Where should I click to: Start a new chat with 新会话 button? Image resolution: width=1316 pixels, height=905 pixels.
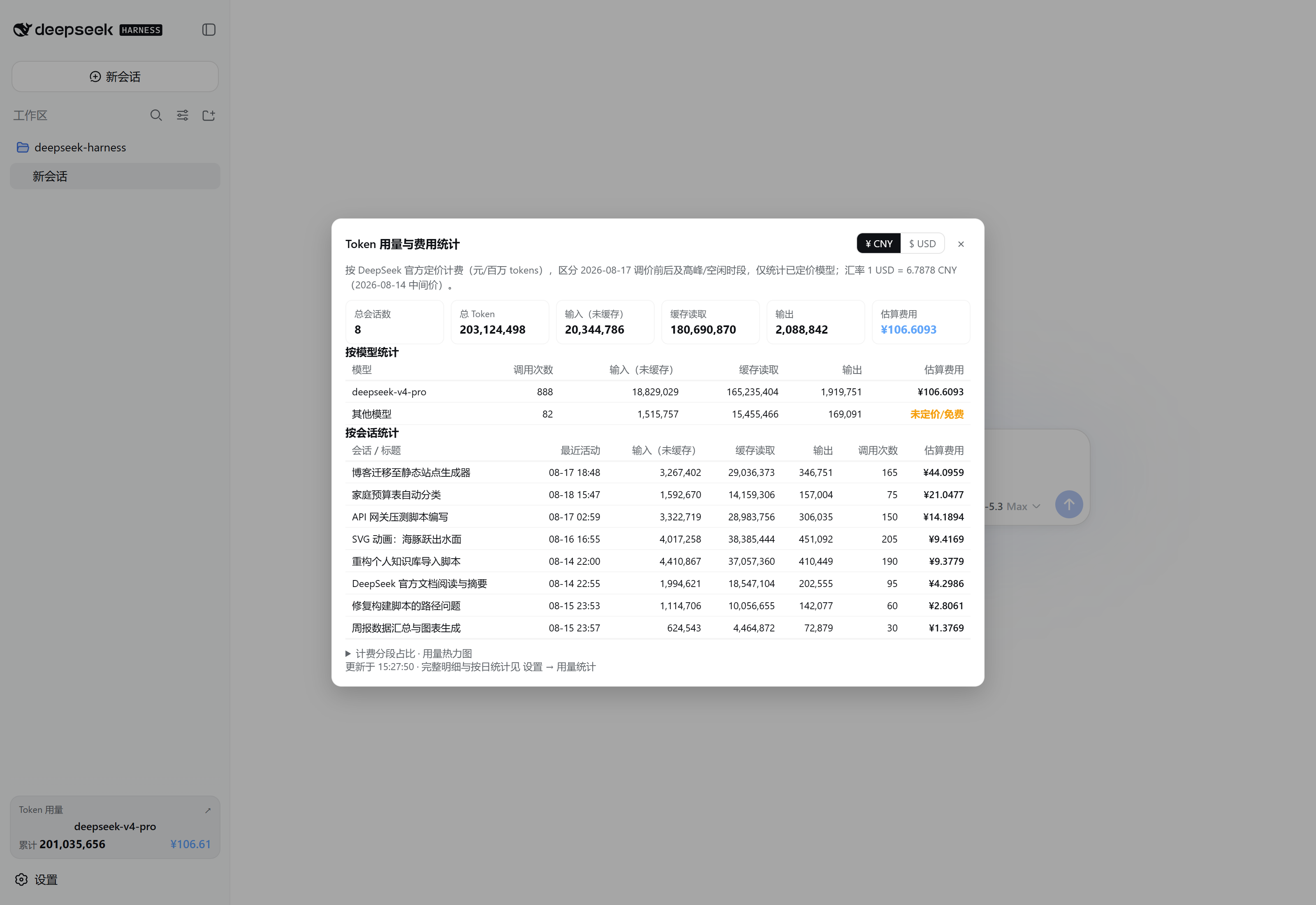tap(115, 77)
